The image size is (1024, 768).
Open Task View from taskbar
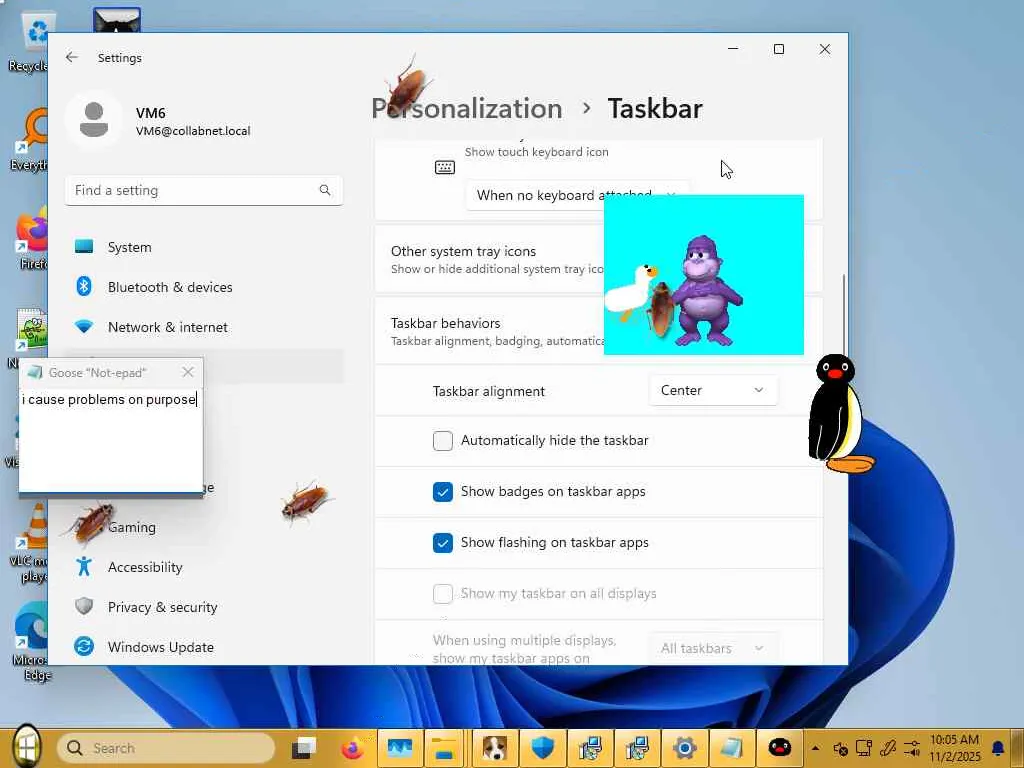click(x=304, y=748)
